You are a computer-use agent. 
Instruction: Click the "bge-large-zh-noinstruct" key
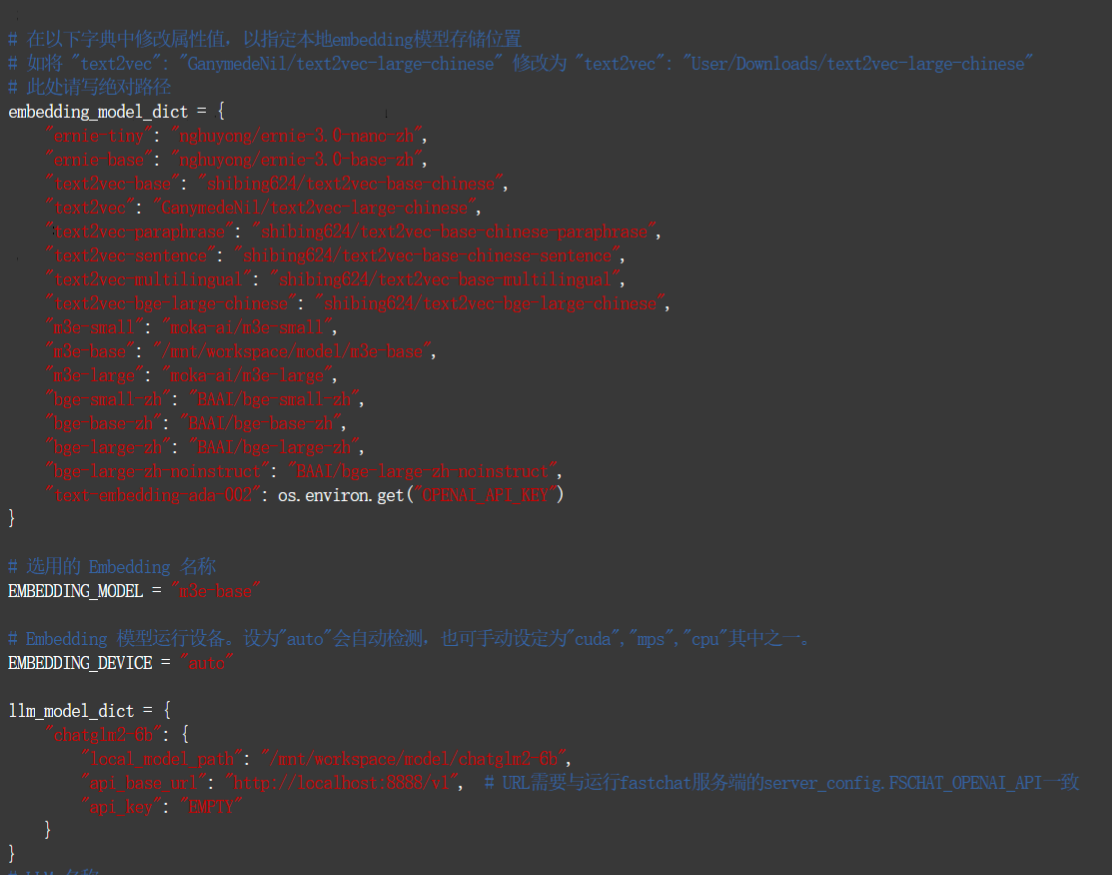(x=157, y=471)
